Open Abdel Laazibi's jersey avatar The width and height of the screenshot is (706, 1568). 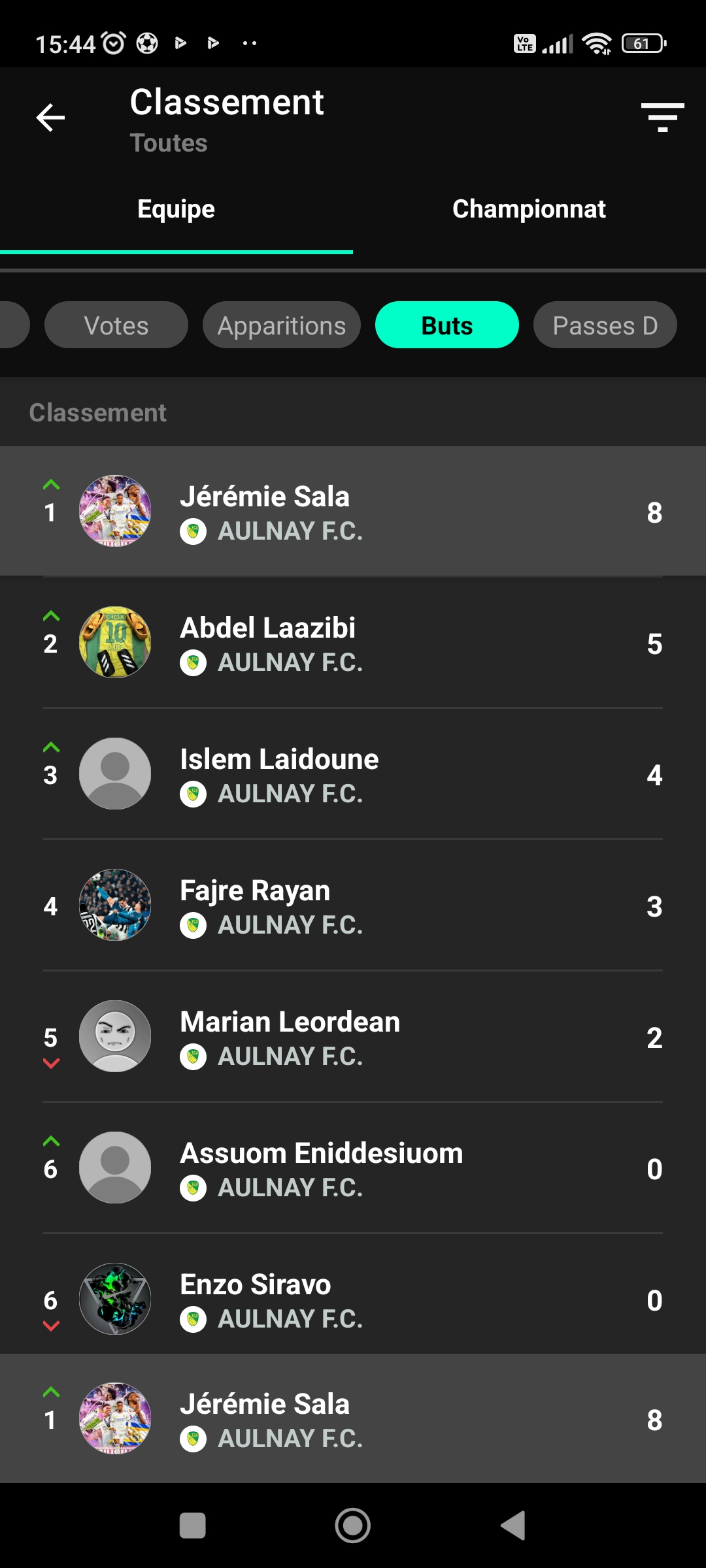[115, 642]
